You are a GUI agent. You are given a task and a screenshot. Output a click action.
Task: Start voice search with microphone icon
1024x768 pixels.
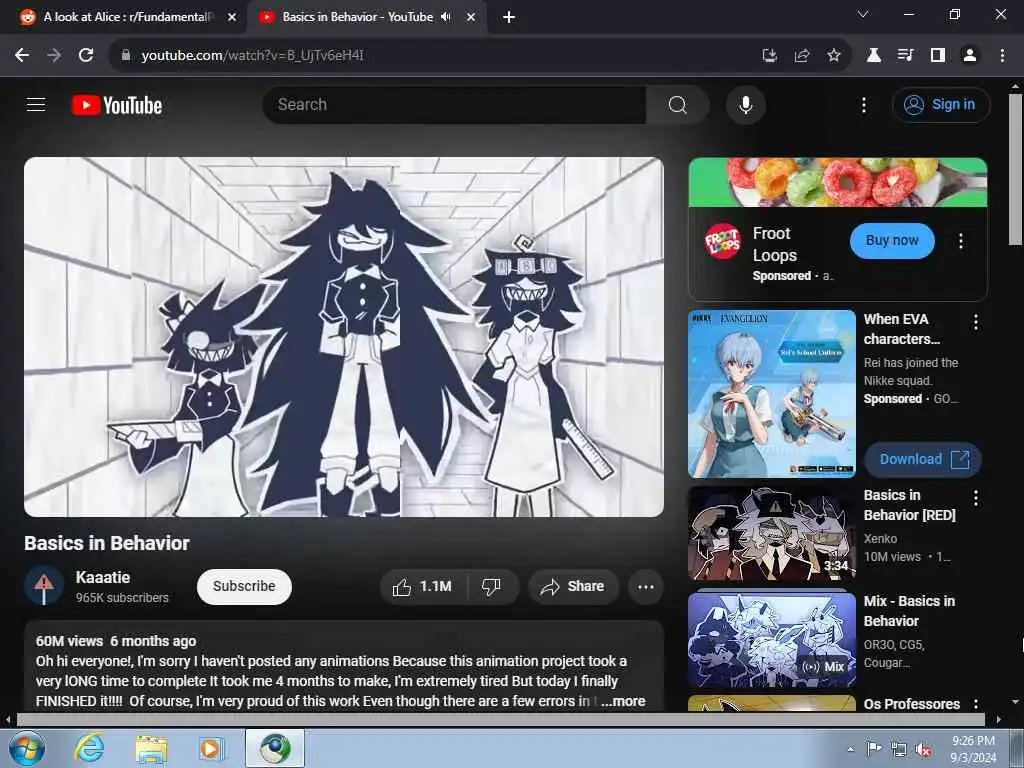pos(745,104)
